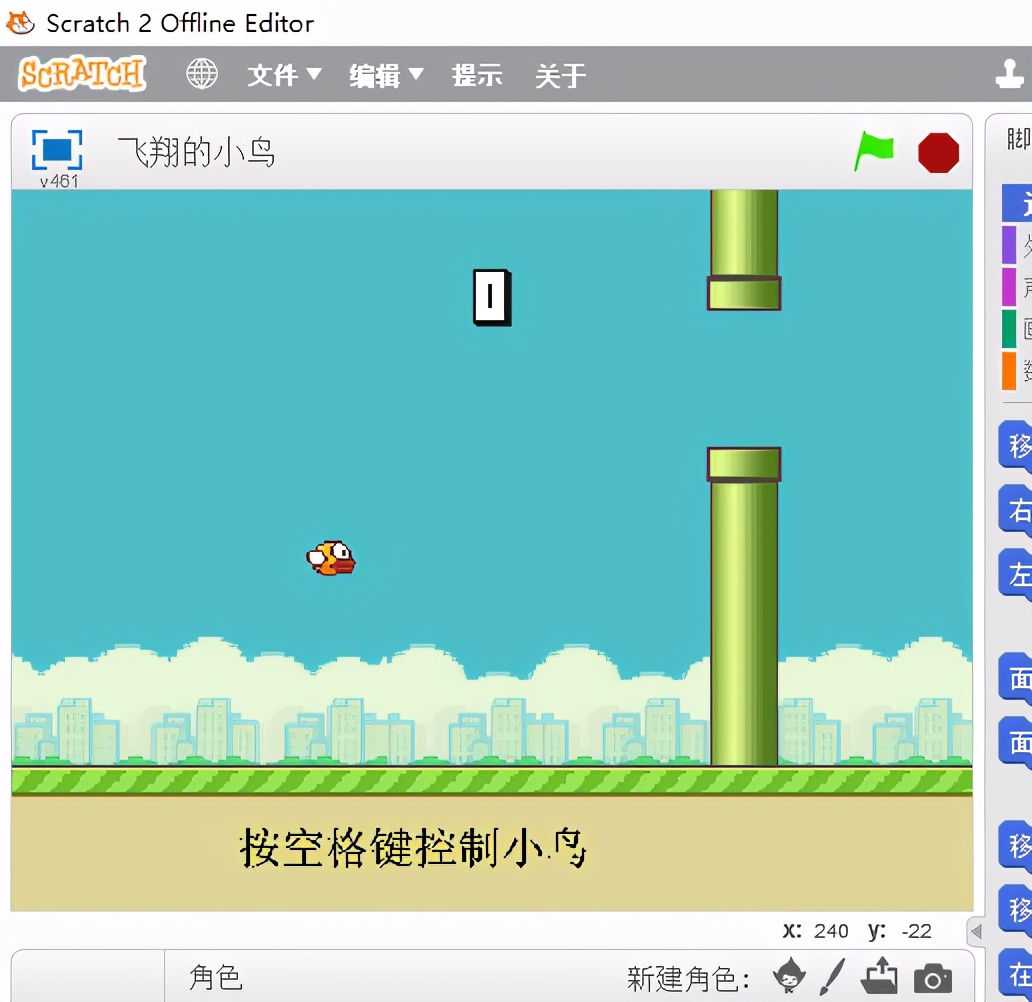Open the 提示 menu
This screenshot has height=1002, width=1032.
pos(477,75)
